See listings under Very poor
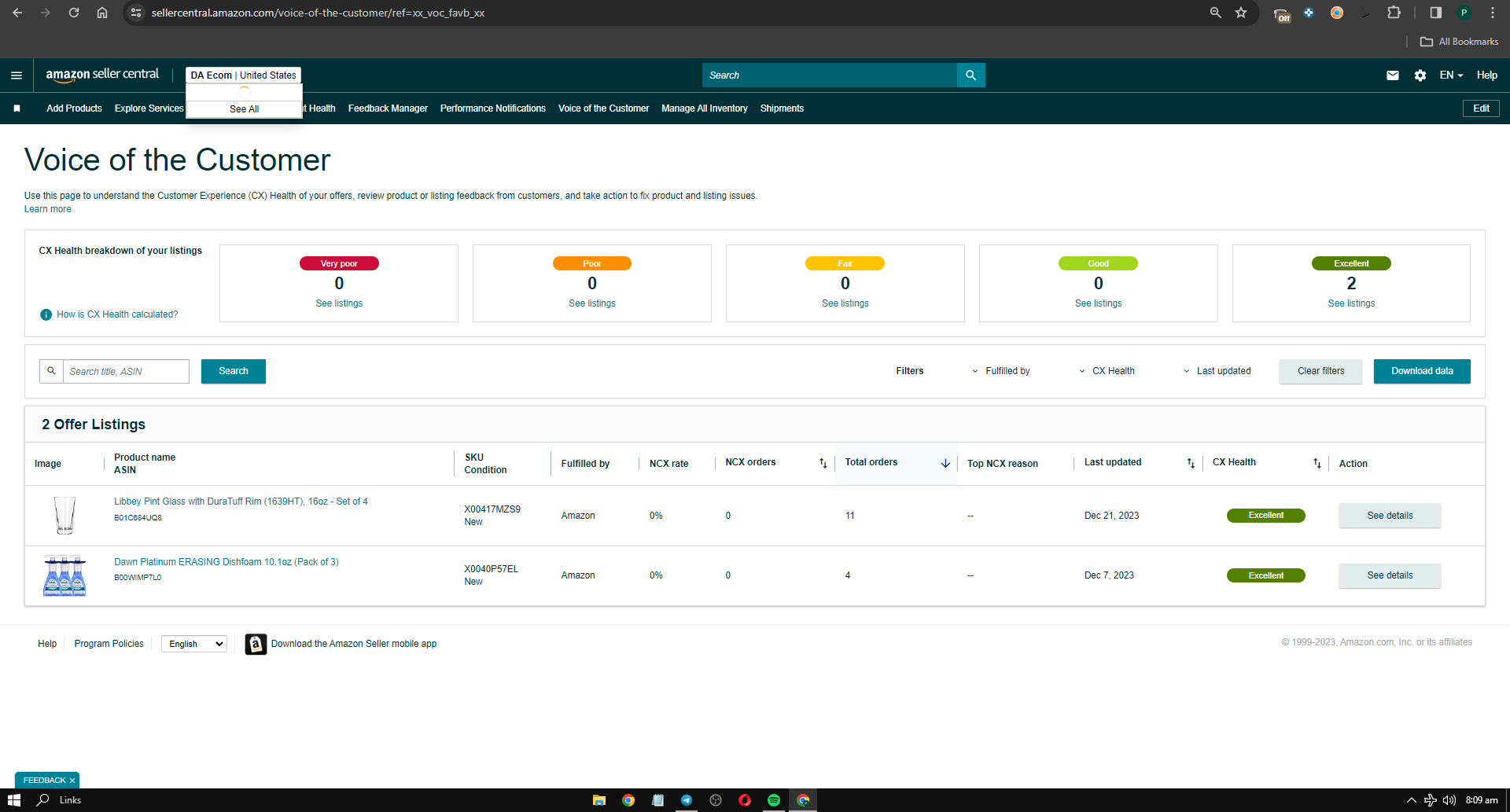 click(339, 303)
